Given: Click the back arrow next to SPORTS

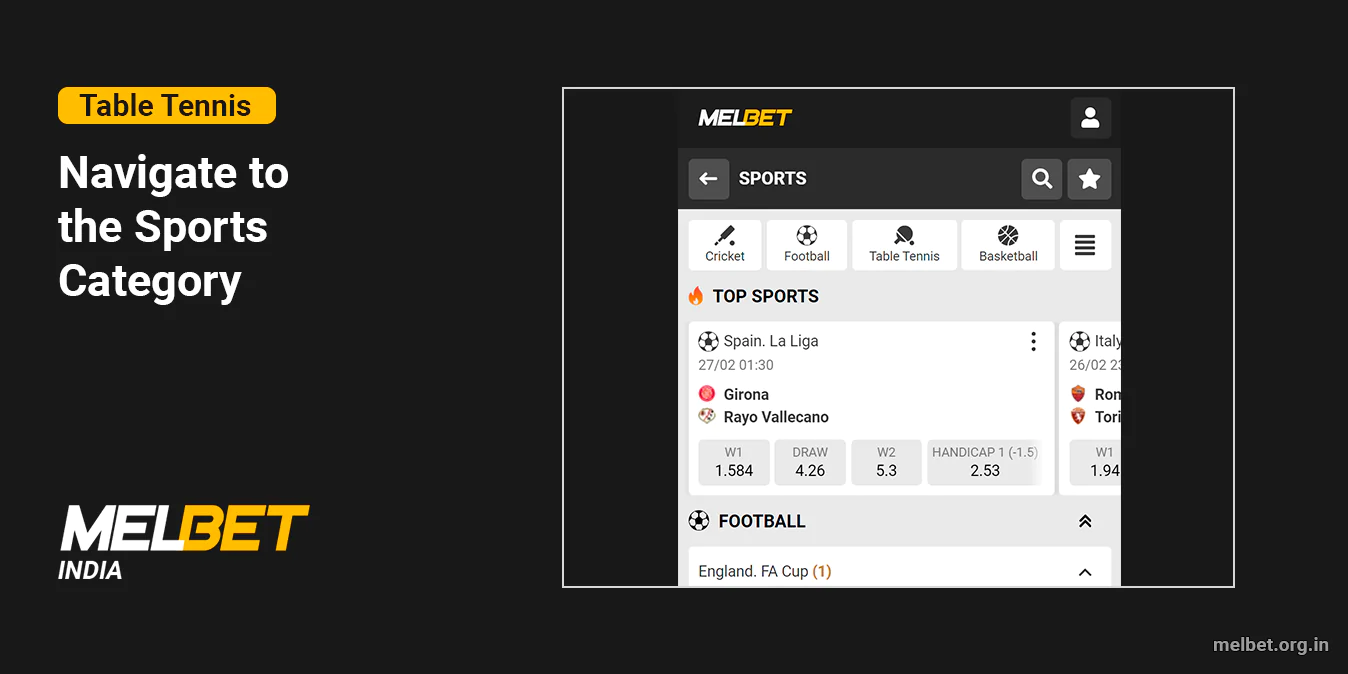Looking at the screenshot, I should click(x=708, y=178).
